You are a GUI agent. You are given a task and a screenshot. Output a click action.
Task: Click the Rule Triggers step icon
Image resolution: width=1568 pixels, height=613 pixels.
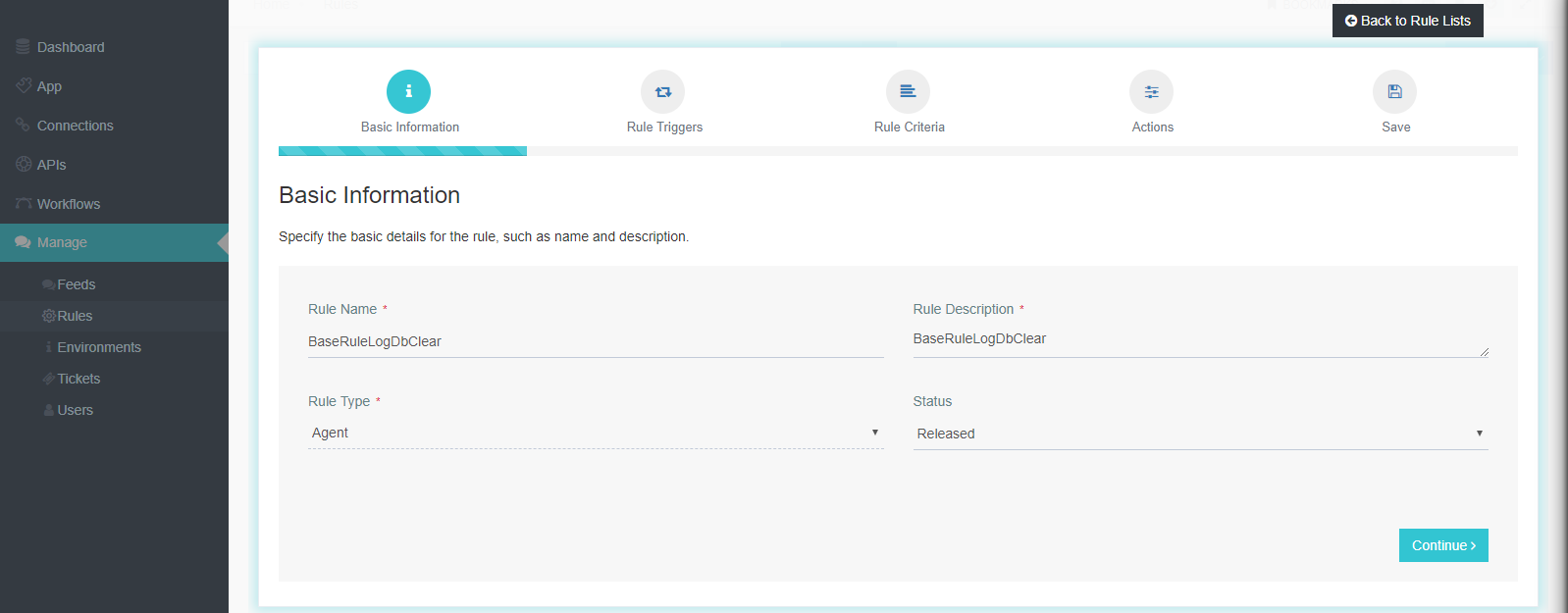point(662,91)
